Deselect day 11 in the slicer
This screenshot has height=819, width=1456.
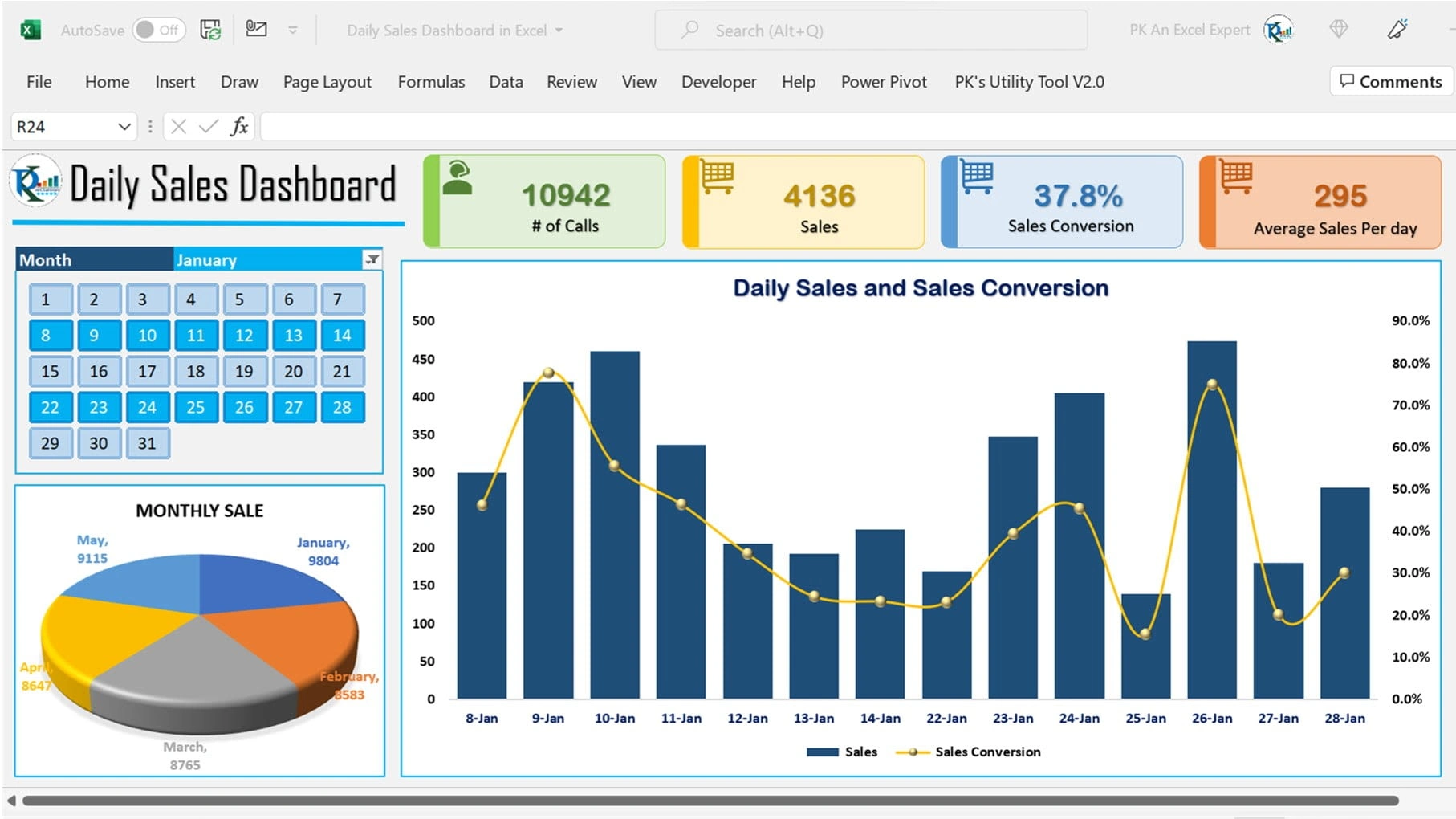click(196, 336)
